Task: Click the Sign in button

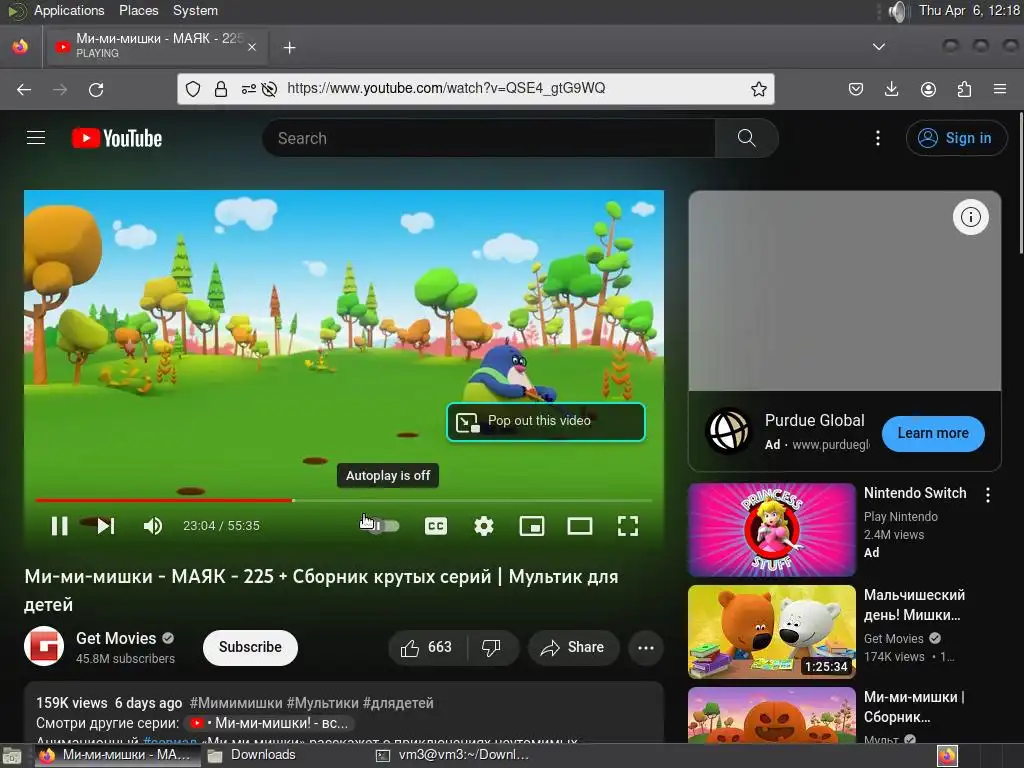Action: tap(956, 138)
